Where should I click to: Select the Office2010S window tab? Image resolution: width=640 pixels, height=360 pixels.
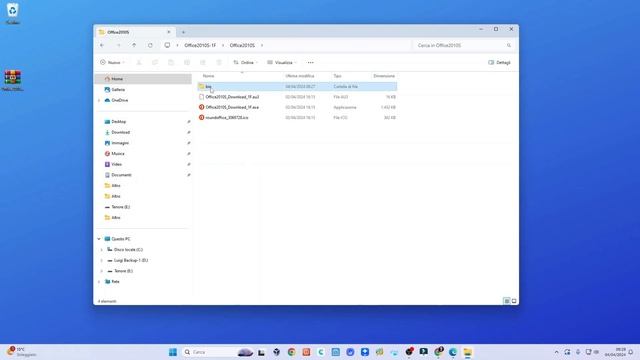point(135,32)
